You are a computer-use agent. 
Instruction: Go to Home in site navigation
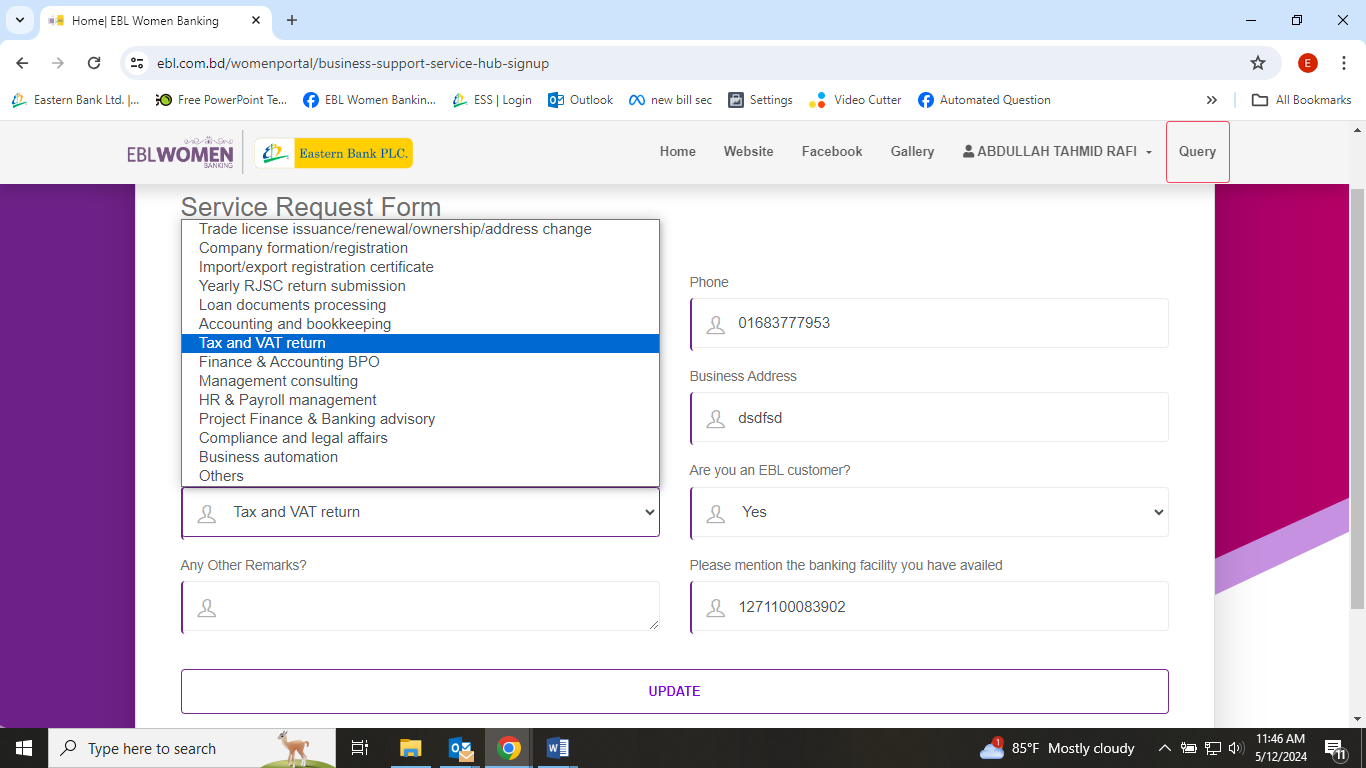pos(677,152)
